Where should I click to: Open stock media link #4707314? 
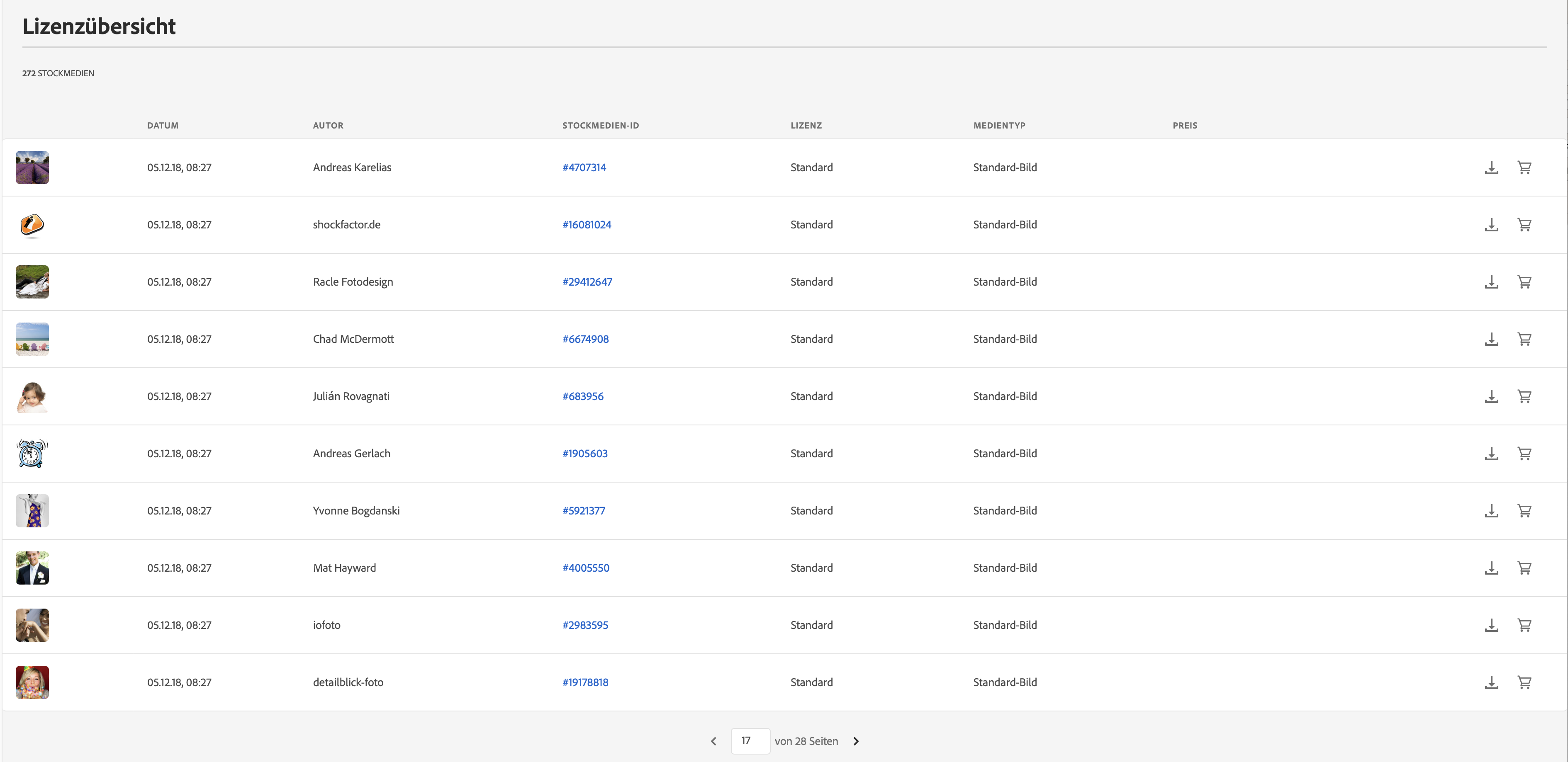(584, 167)
